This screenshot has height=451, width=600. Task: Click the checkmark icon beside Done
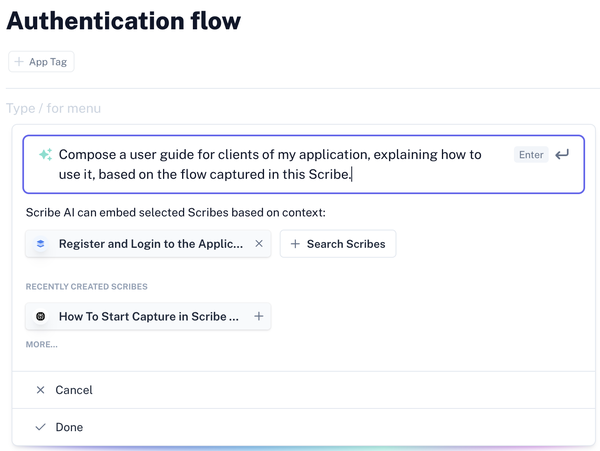[x=40, y=427]
